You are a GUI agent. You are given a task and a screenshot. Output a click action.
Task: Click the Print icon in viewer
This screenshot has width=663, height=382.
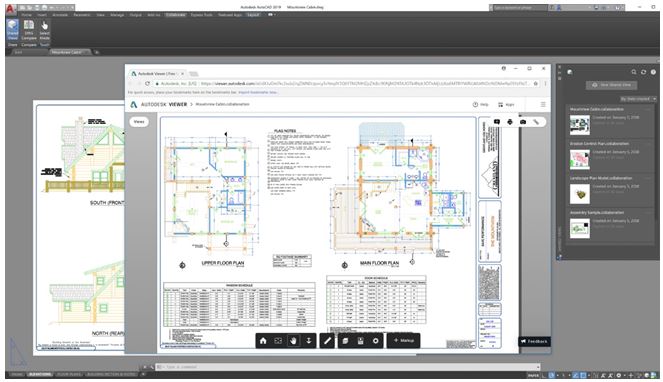510,122
